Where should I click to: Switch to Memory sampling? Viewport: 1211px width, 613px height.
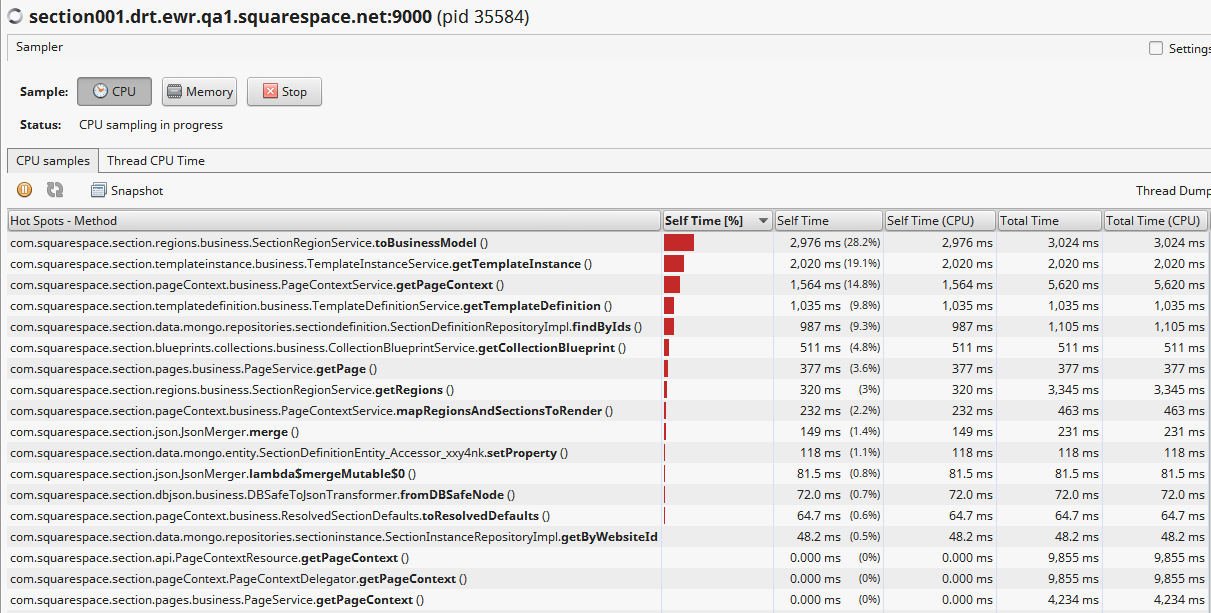pos(199,91)
